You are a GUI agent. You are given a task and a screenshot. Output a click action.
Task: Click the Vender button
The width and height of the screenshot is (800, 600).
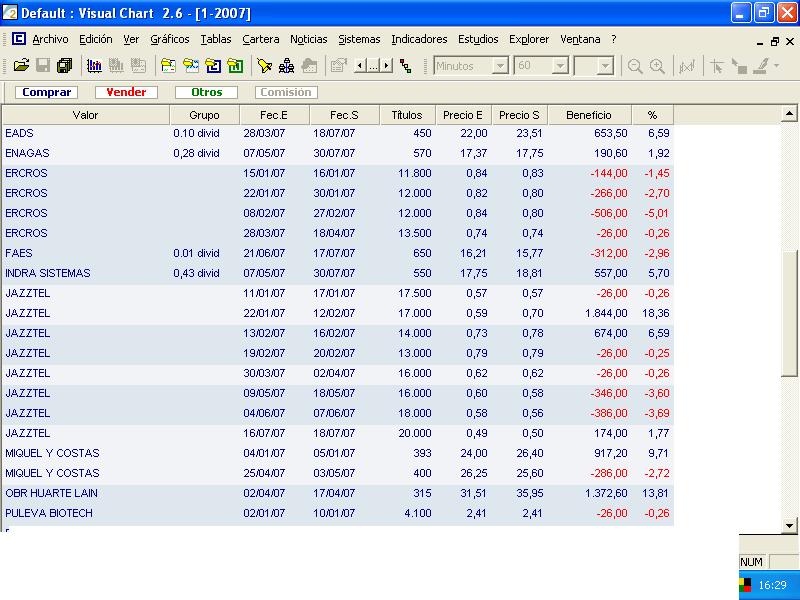click(126, 92)
